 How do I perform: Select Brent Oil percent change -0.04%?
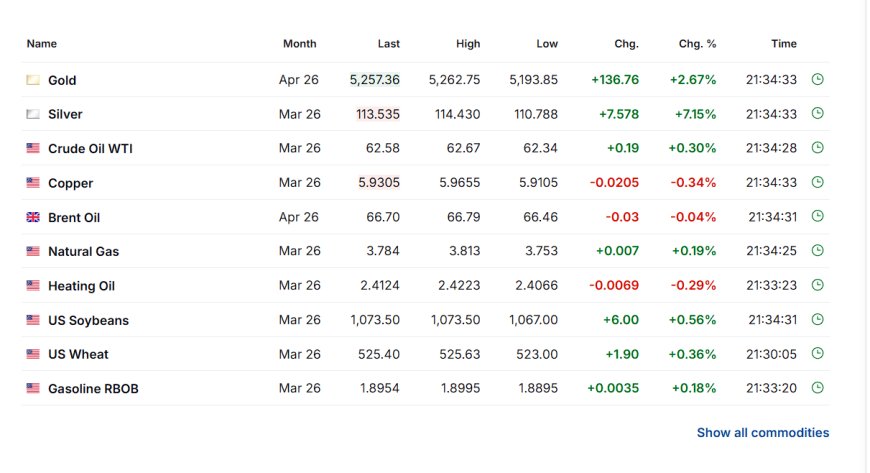(x=693, y=217)
